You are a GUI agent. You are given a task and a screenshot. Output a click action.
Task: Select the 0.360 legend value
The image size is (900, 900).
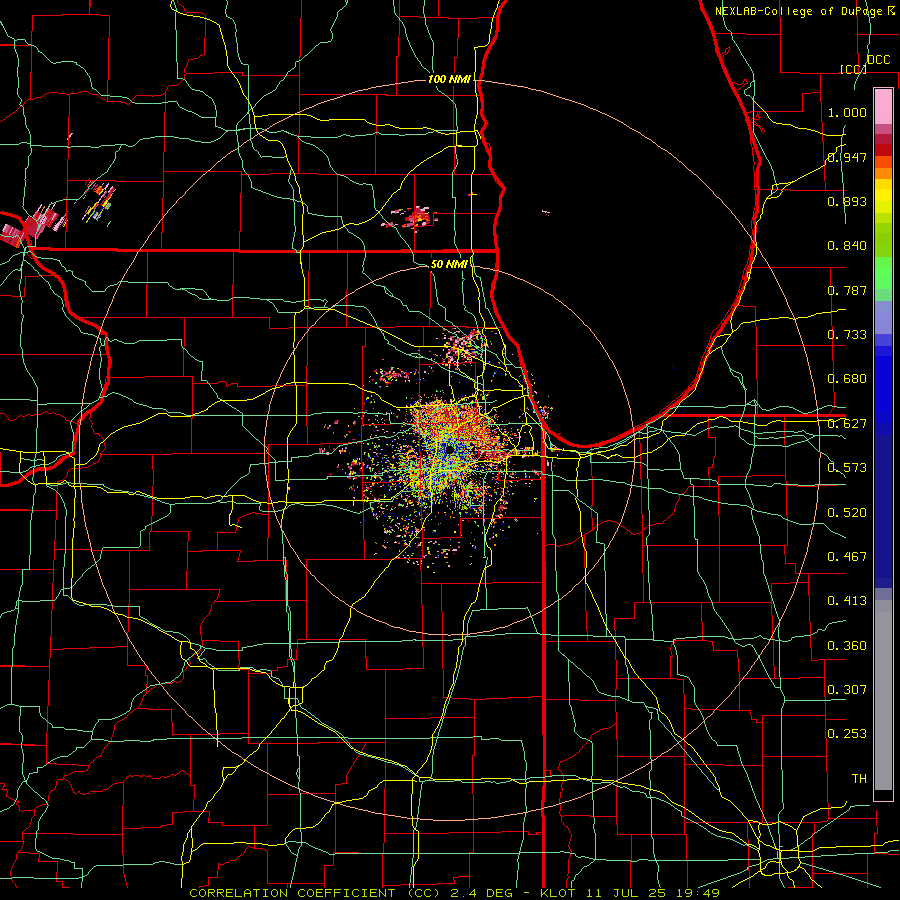coord(847,646)
